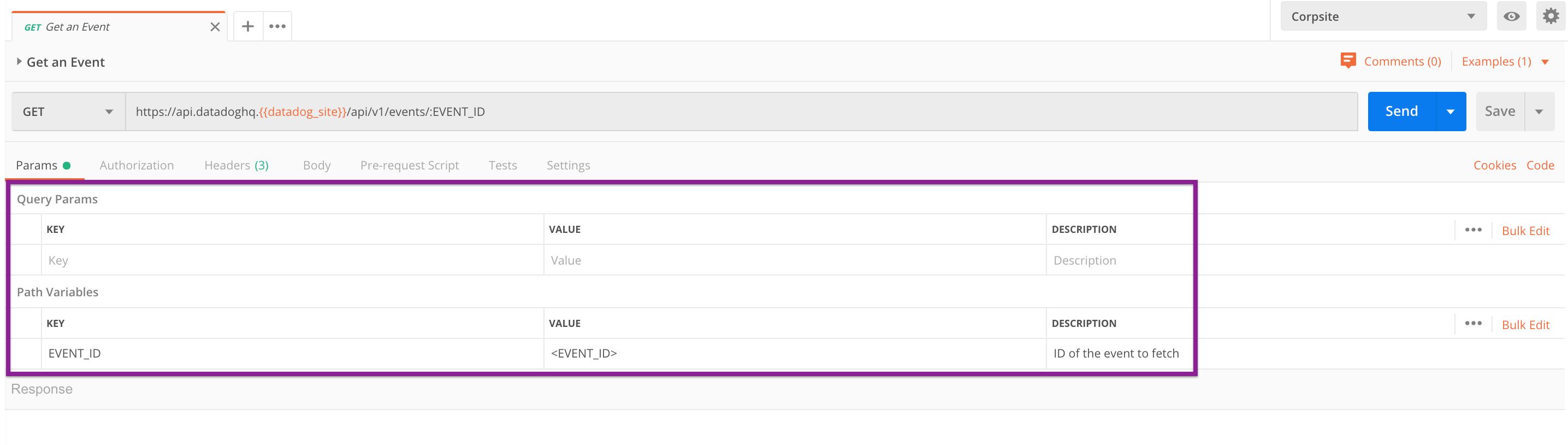Open the Cookies link
The image size is (1568, 445).
click(1494, 165)
